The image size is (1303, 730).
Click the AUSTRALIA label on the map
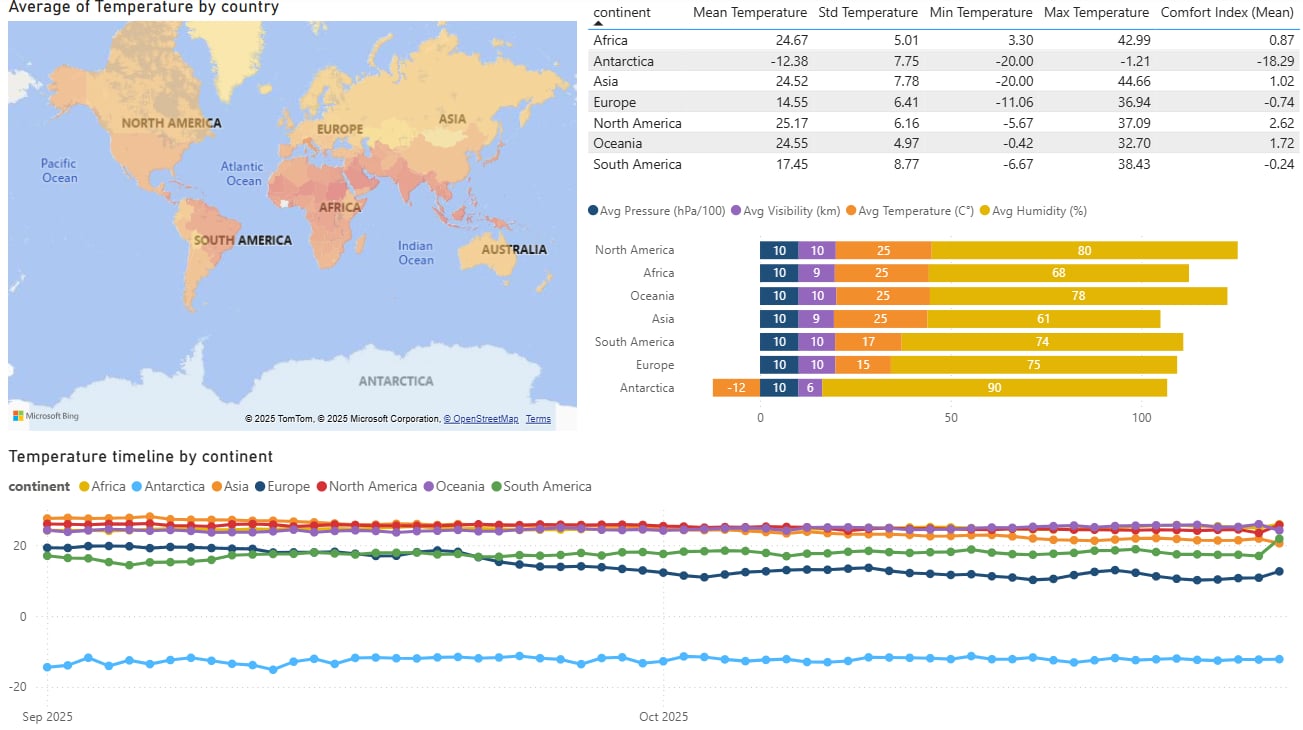click(514, 249)
